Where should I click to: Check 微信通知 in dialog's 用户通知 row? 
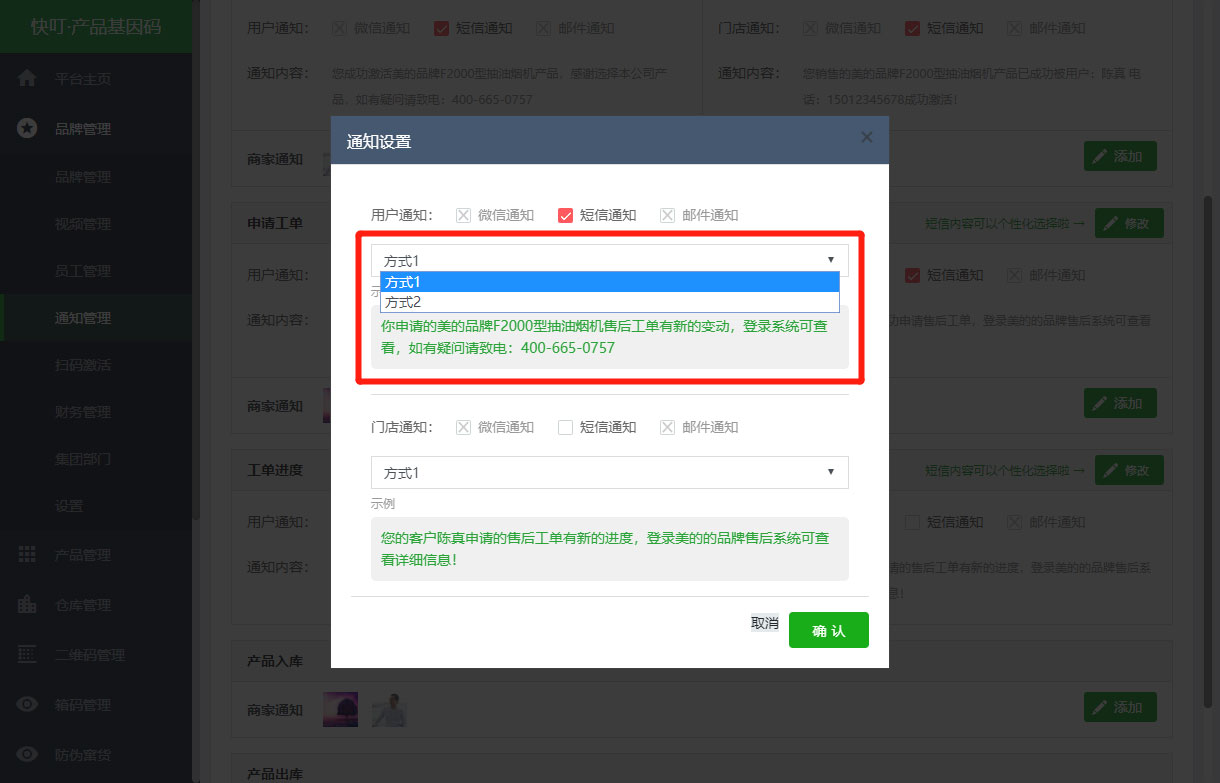click(x=464, y=215)
